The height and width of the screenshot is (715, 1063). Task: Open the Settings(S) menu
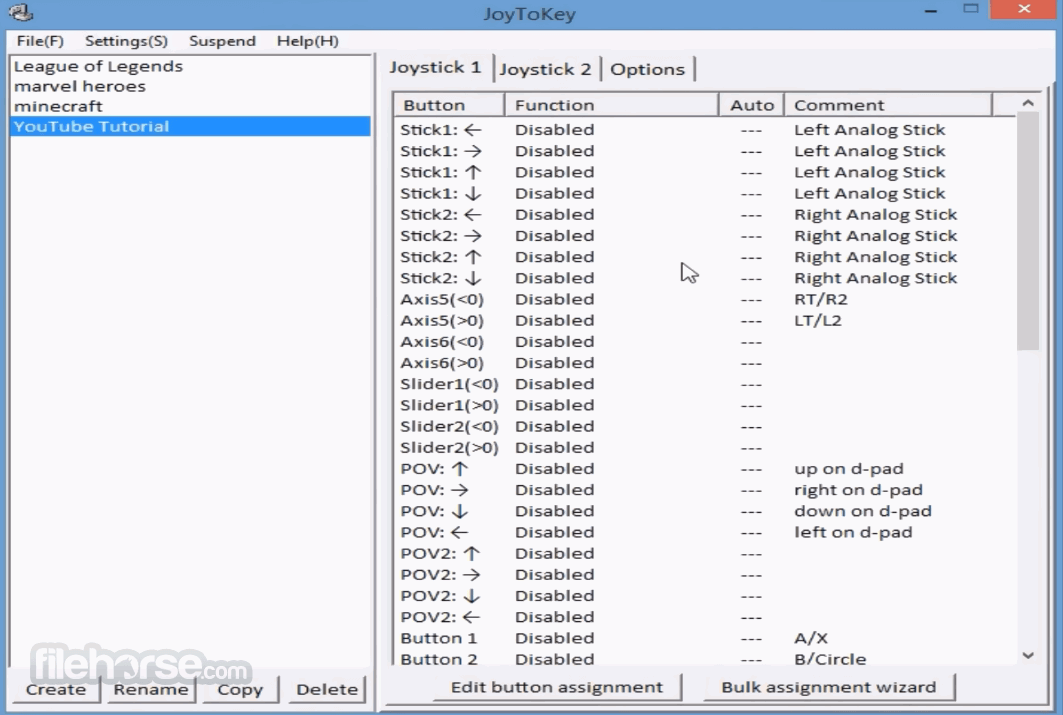pos(126,41)
